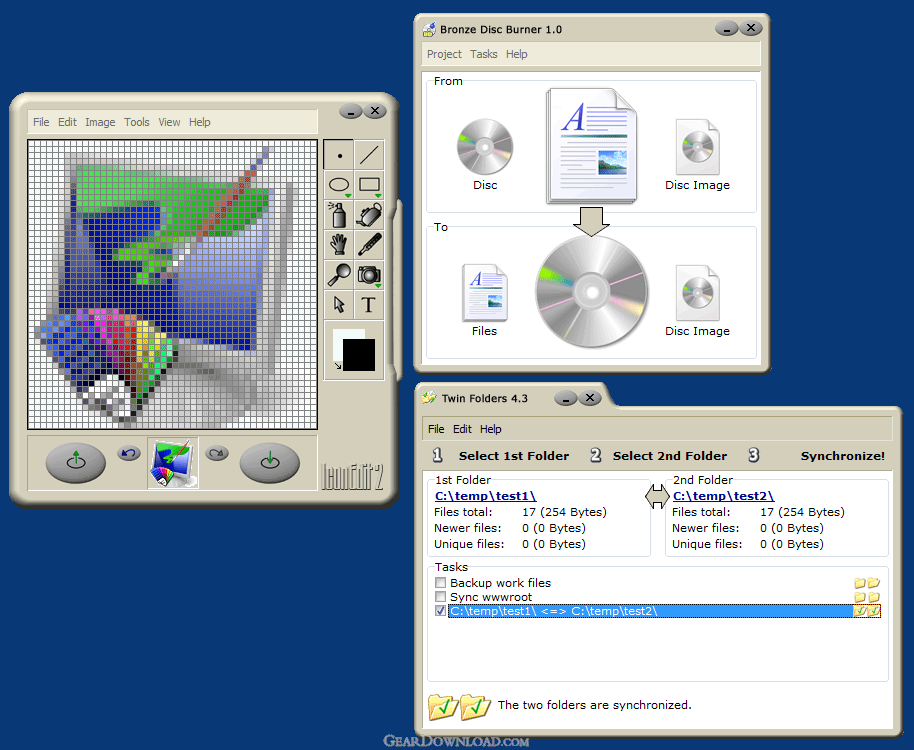
Task: Open the Rectangle tool dropdown arrow
Action: point(378,196)
